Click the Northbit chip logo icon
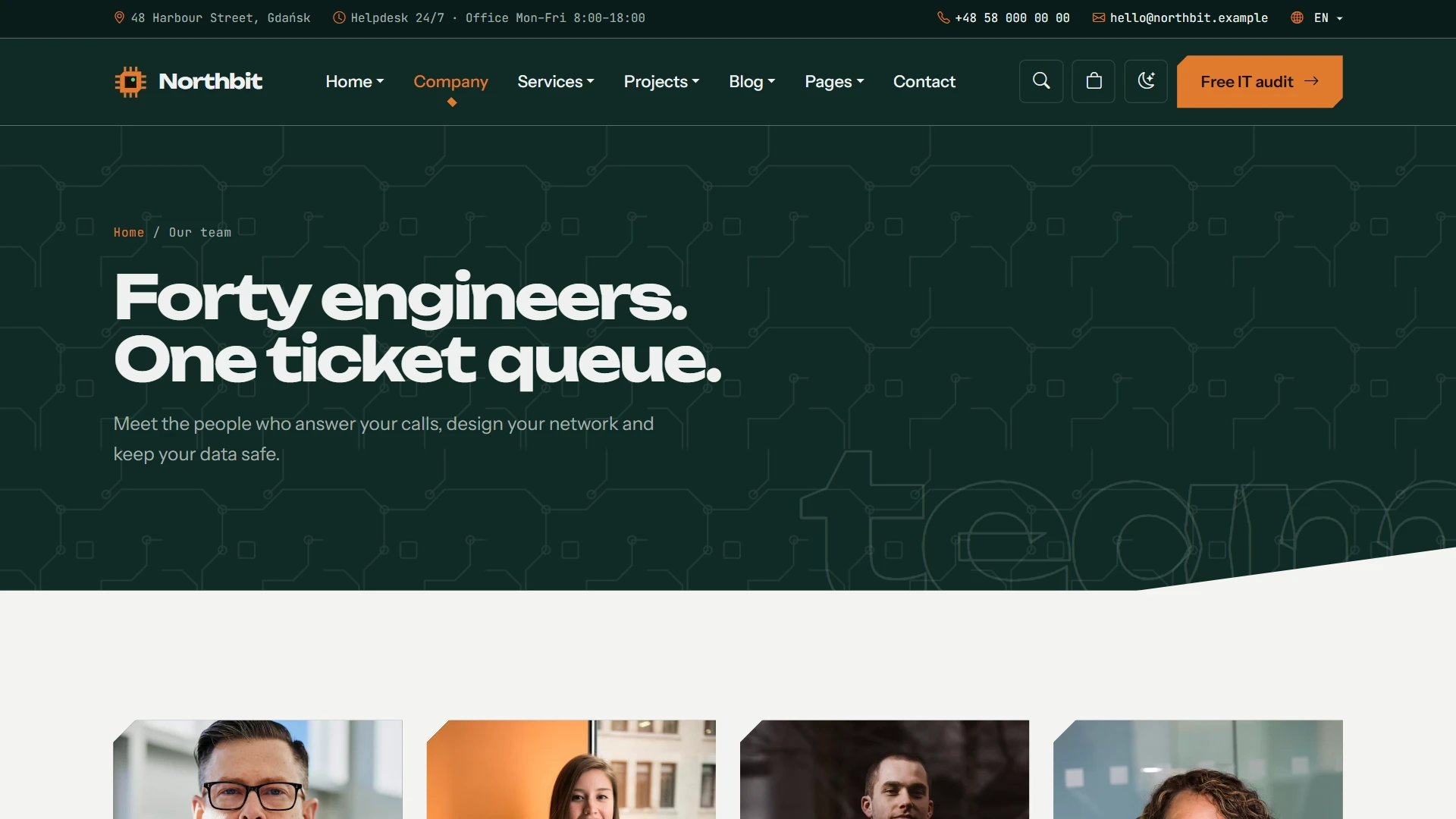 coord(130,81)
